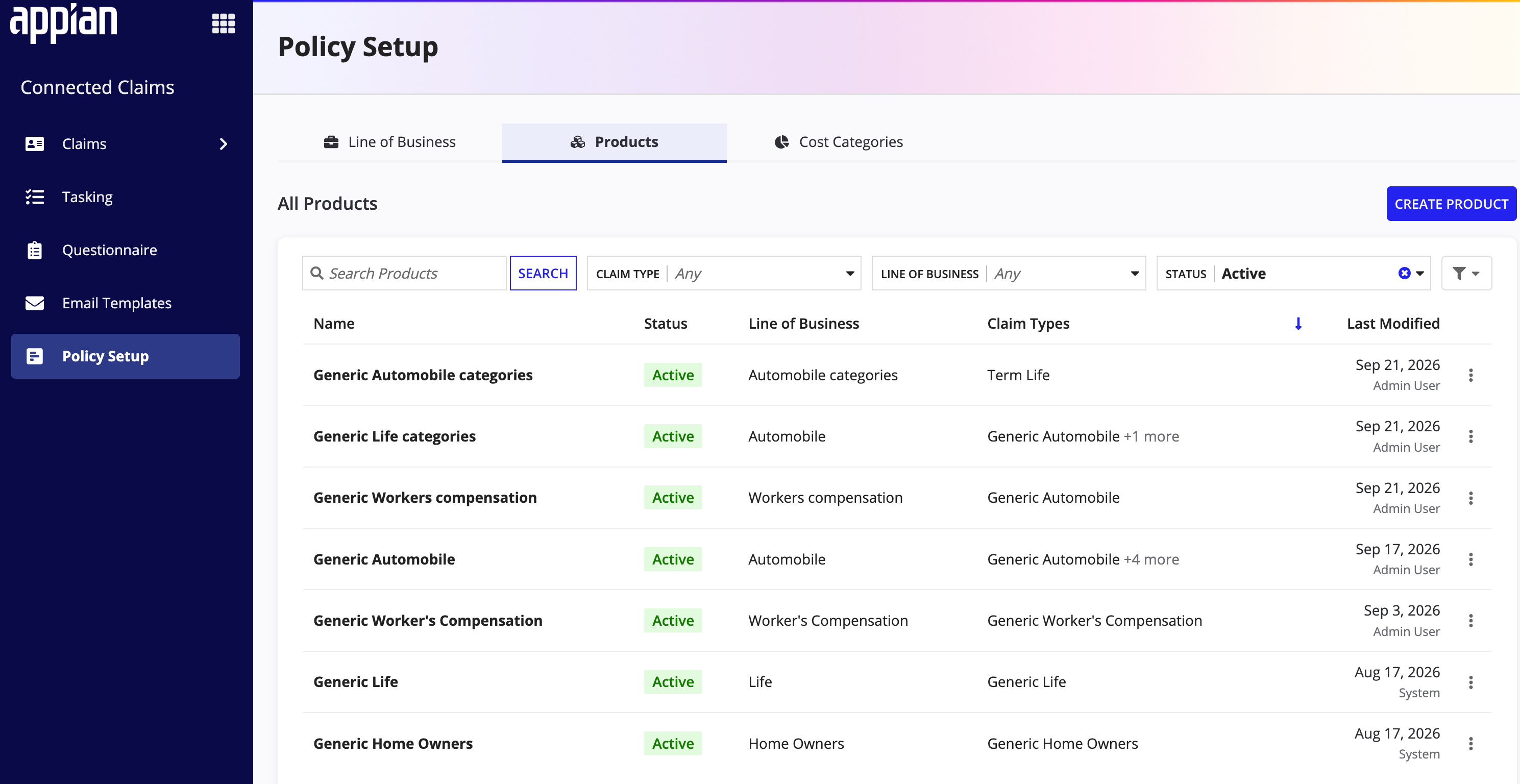
Task: Click the Connected Claims app title
Action: point(97,87)
